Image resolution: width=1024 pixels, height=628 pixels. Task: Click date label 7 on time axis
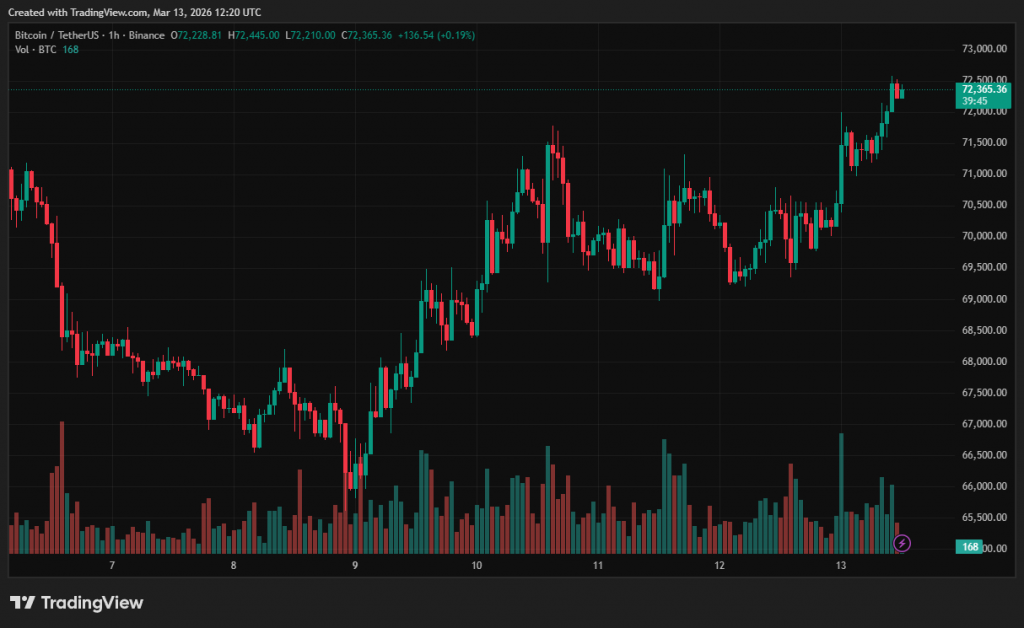tap(112, 566)
